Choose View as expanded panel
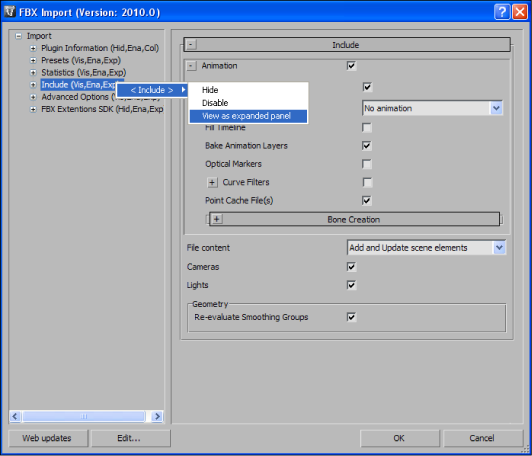Viewport: 532px width, 456px height. coord(248,116)
